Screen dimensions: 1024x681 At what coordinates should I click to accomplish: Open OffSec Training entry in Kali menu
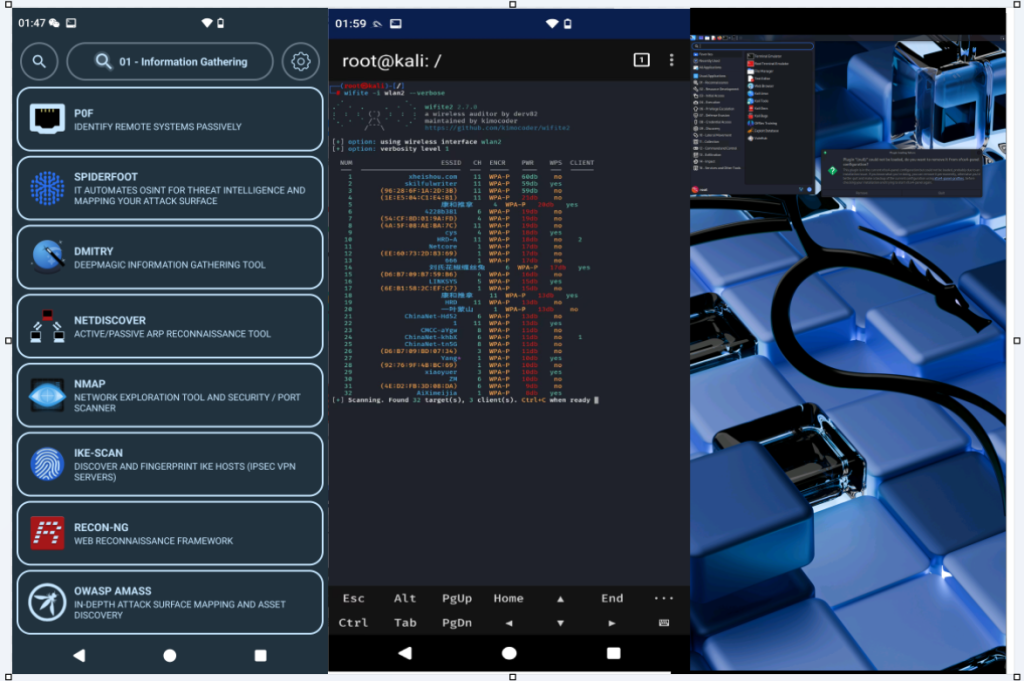[x=762, y=123]
